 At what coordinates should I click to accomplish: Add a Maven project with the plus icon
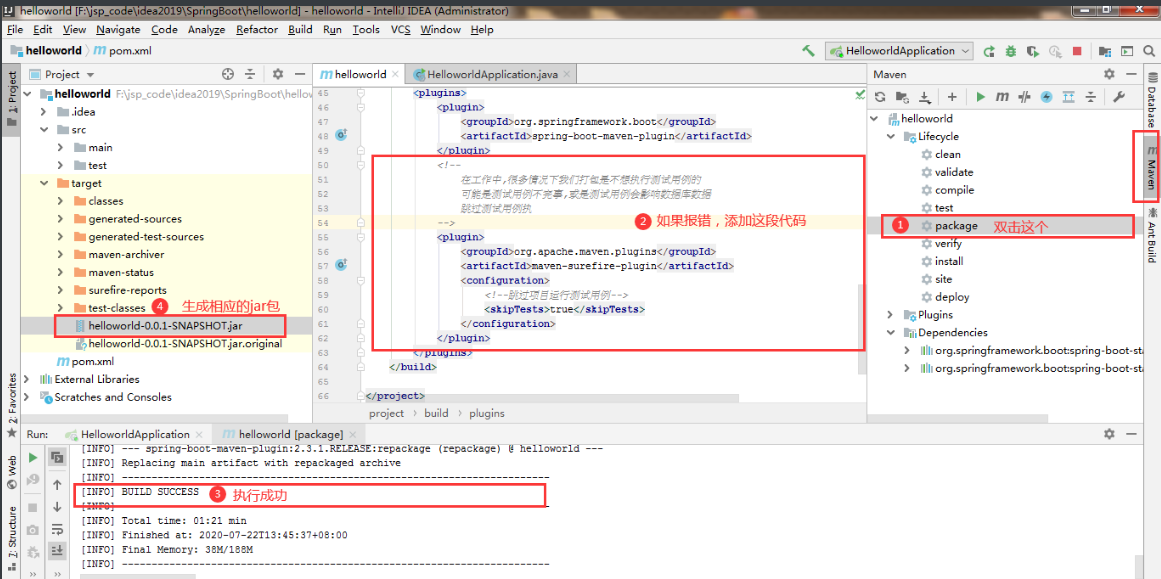952,97
